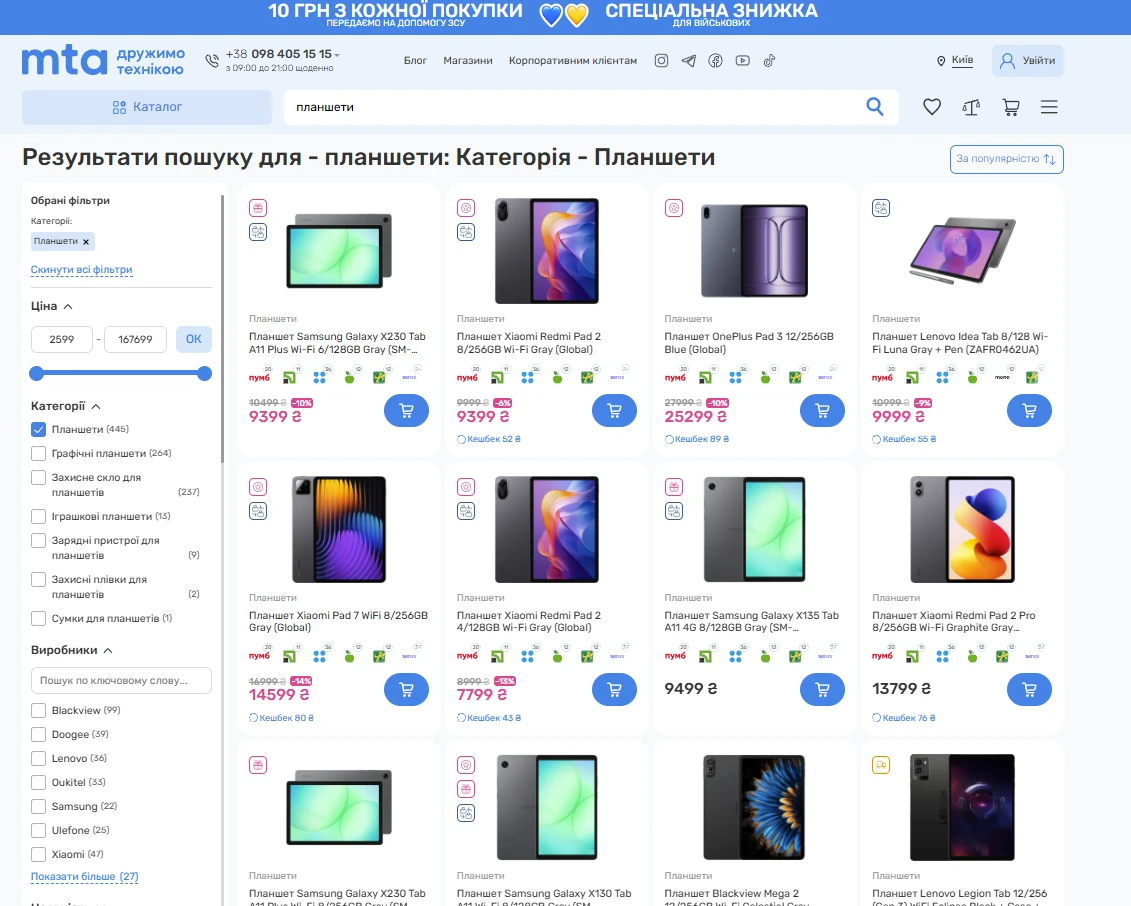Open phone number dropdown arrow
1131x906 pixels.
pyautogui.click(x=337, y=55)
